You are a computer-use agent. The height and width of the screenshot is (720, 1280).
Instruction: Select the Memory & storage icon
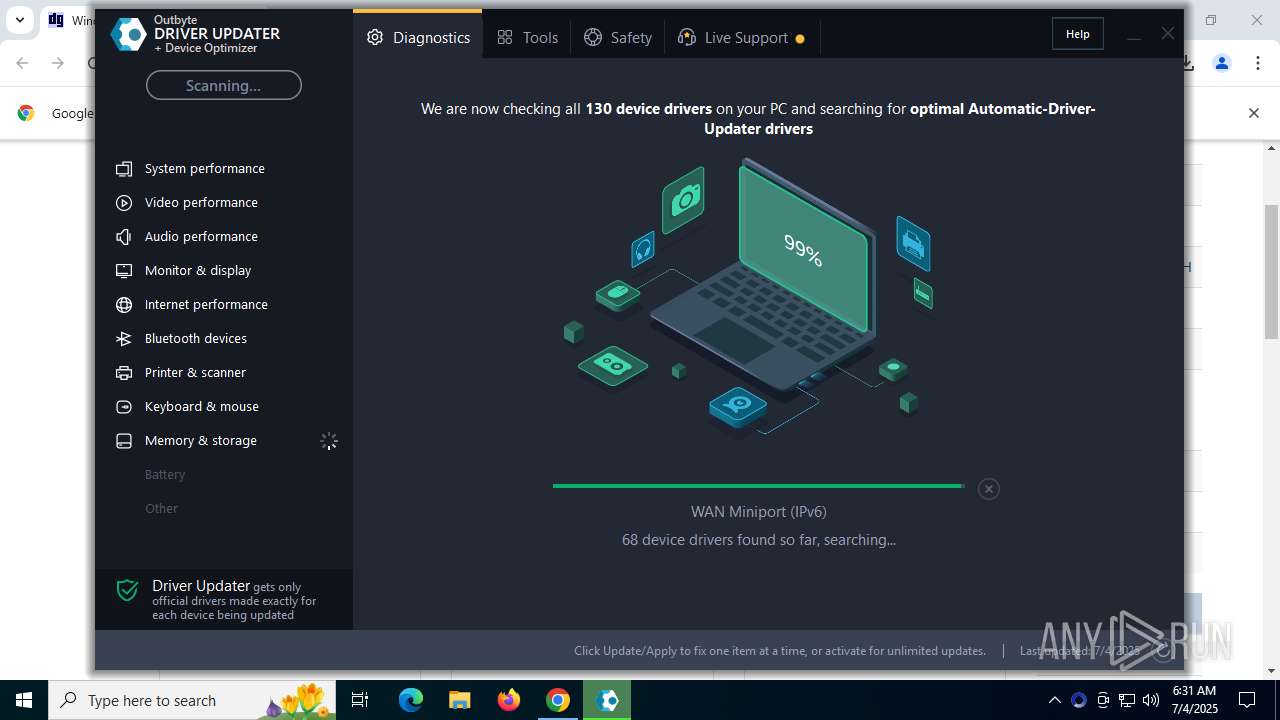(x=124, y=441)
